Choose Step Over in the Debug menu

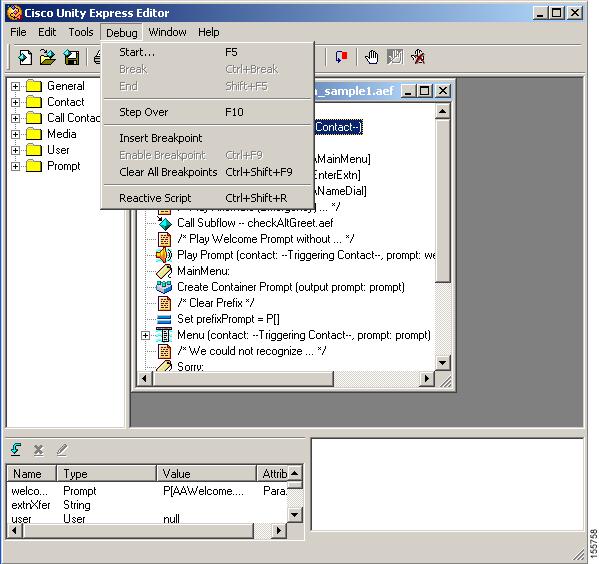(x=207, y=112)
